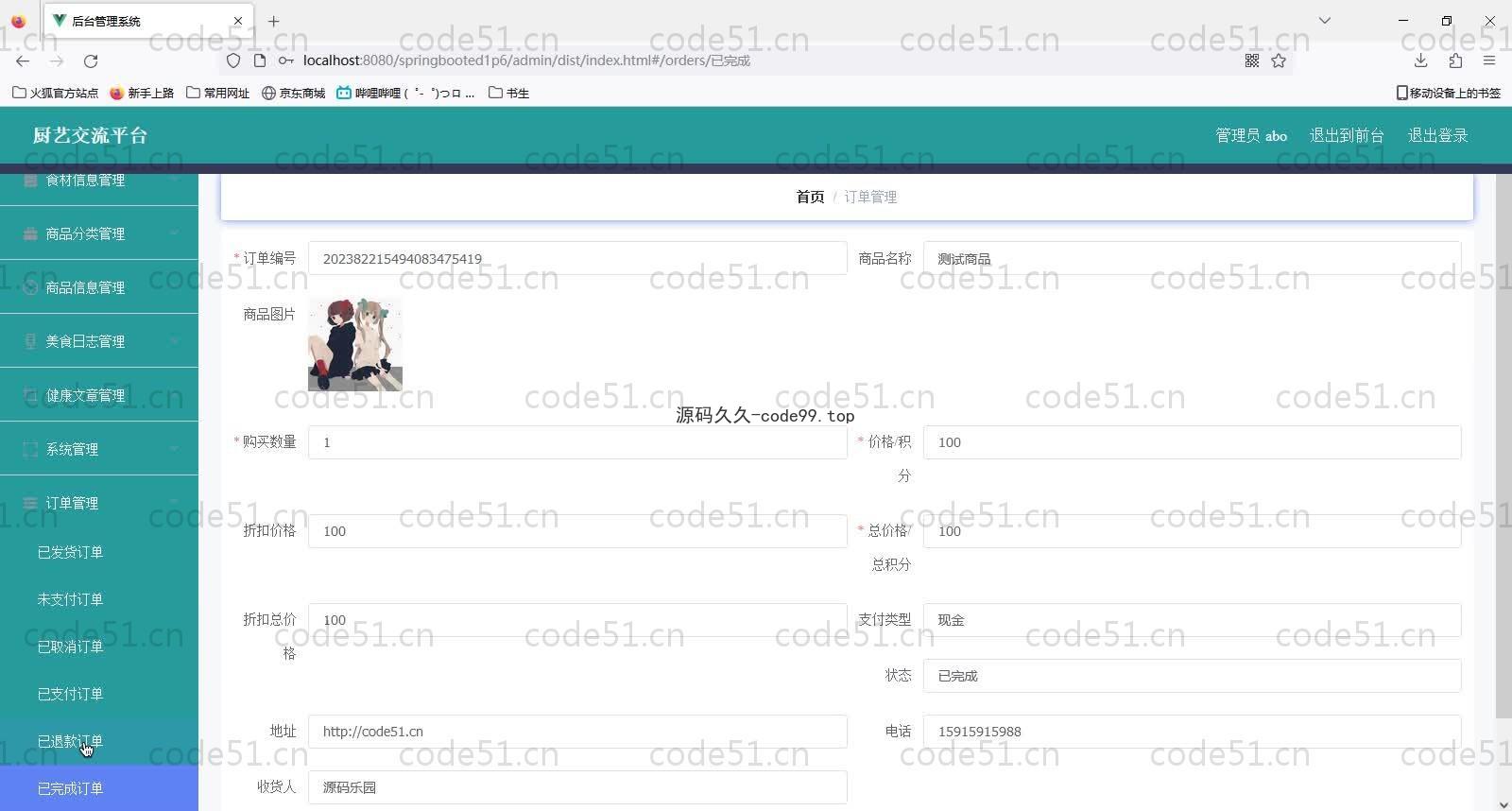The image size is (1512, 811).
Task: Collapse the 订单管理 menu arrow
Action: click(175, 503)
